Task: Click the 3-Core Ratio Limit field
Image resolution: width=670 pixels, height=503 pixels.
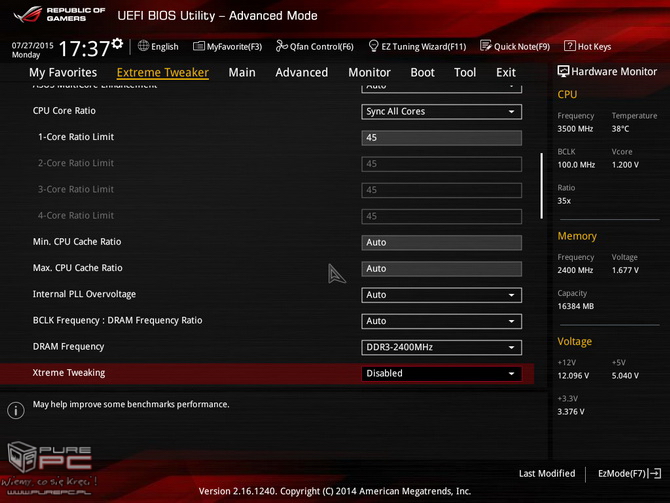Action: (441, 190)
